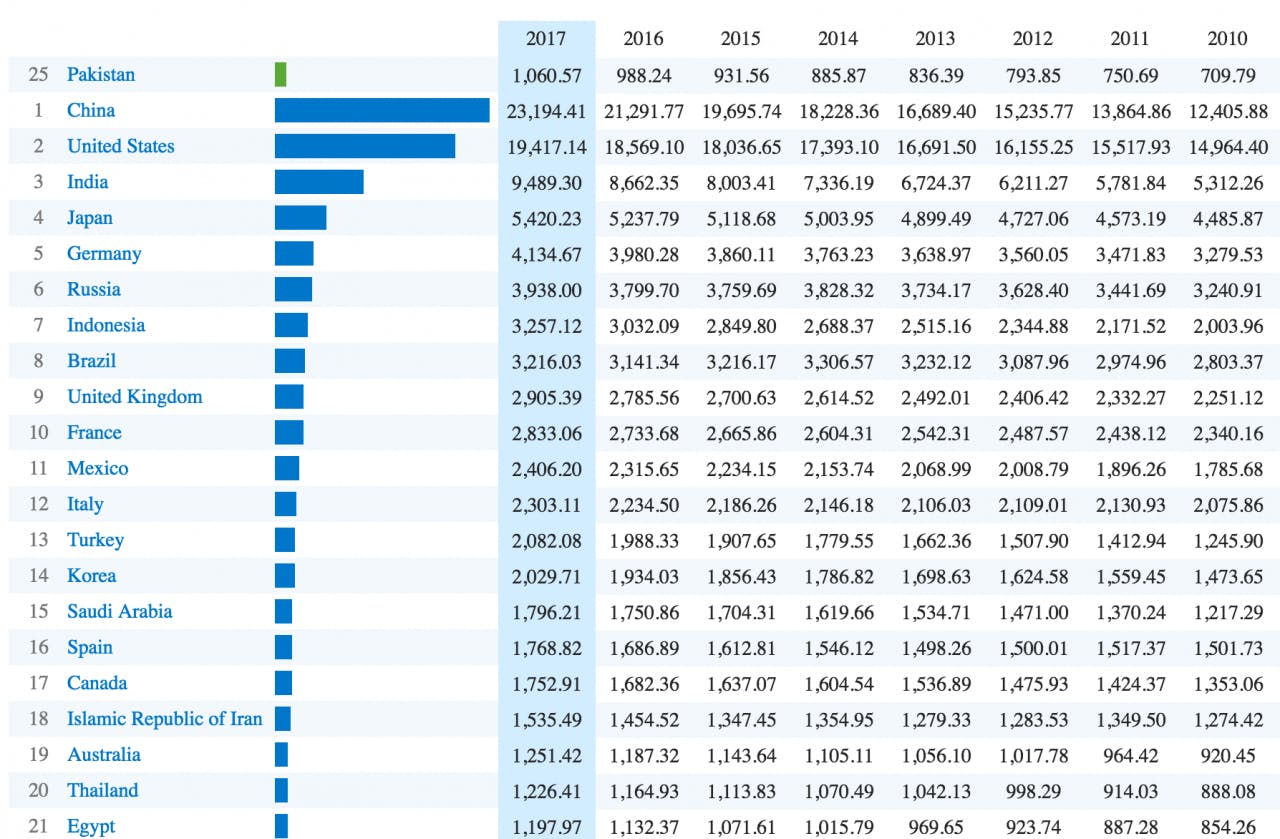The height and width of the screenshot is (839, 1280).
Task: Click China's 2010 value 12,405.88
Action: point(1227,111)
